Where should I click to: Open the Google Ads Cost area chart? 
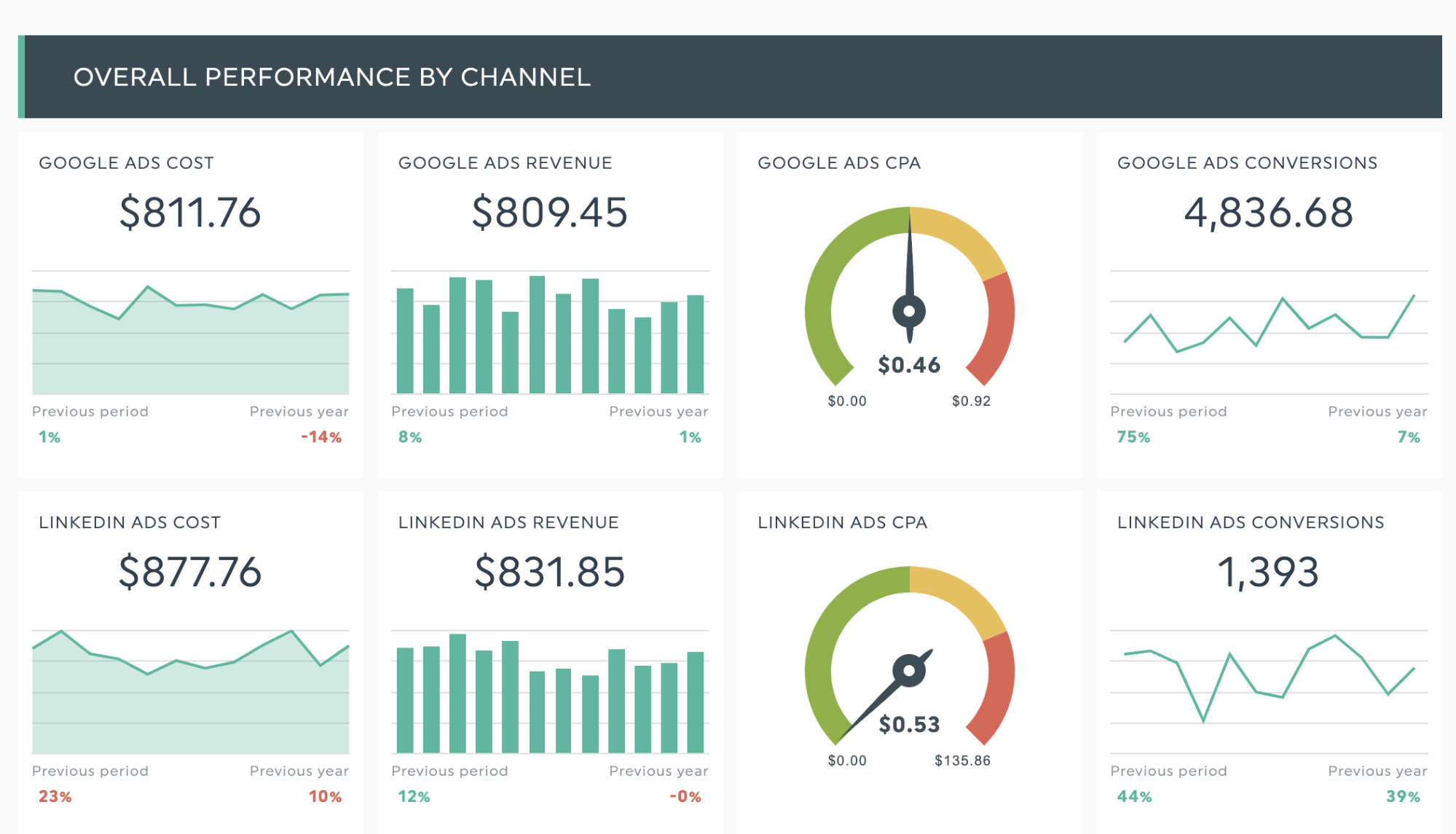[x=190, y=333]
